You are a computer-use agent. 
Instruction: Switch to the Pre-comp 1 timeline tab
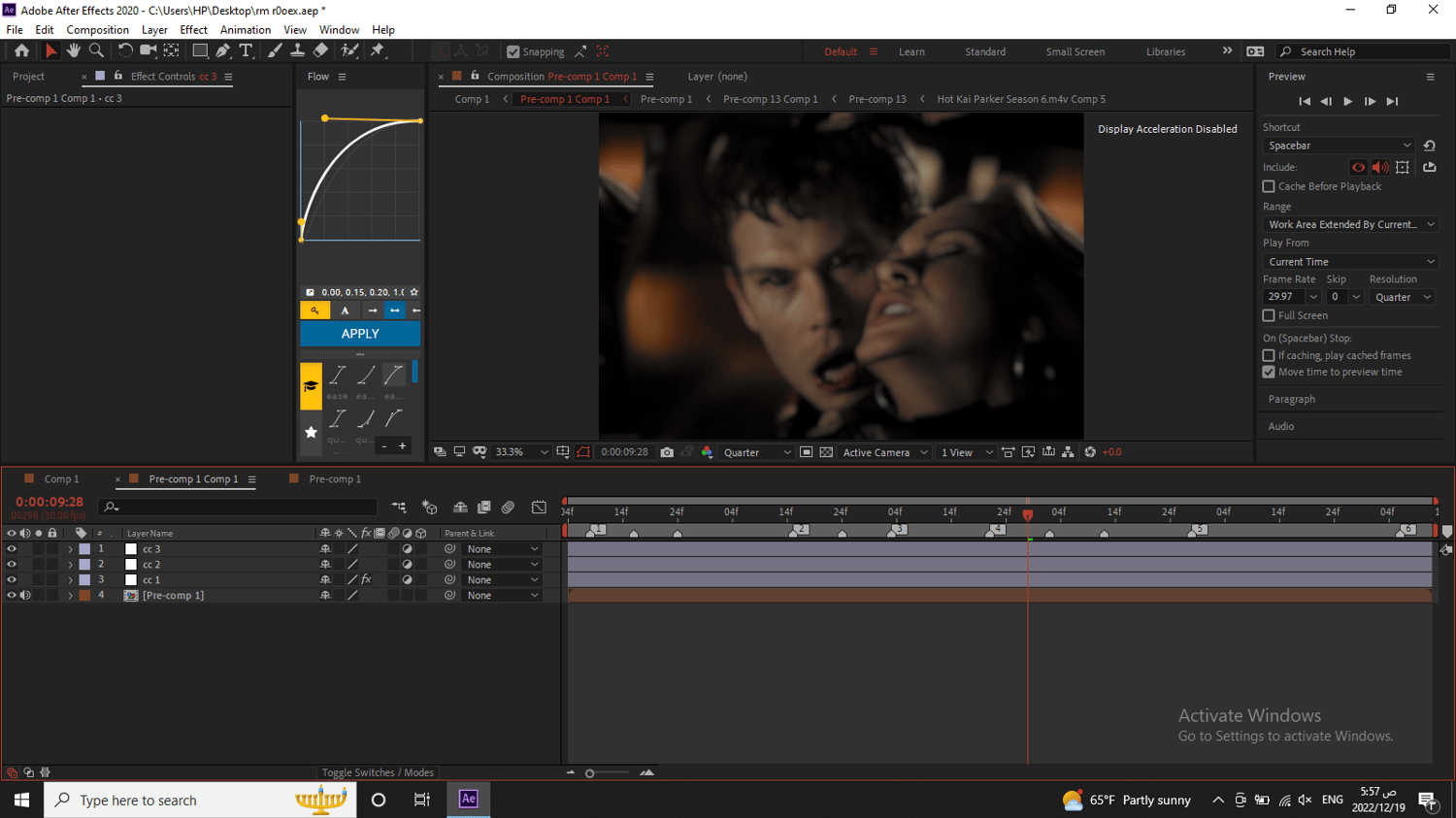coord(335,479)
